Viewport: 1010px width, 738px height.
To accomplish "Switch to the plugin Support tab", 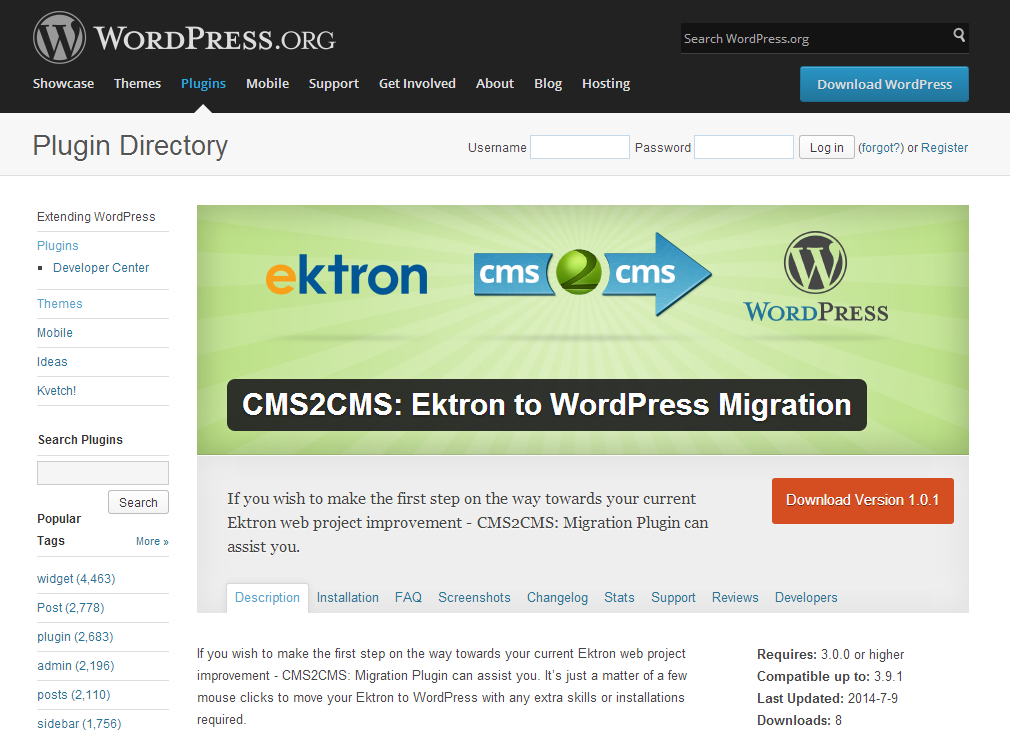I will (674, 598).
